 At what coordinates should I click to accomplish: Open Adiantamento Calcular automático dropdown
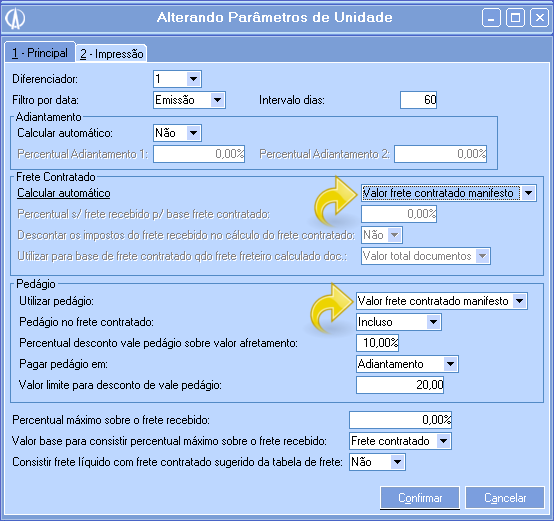click(193, 133)
